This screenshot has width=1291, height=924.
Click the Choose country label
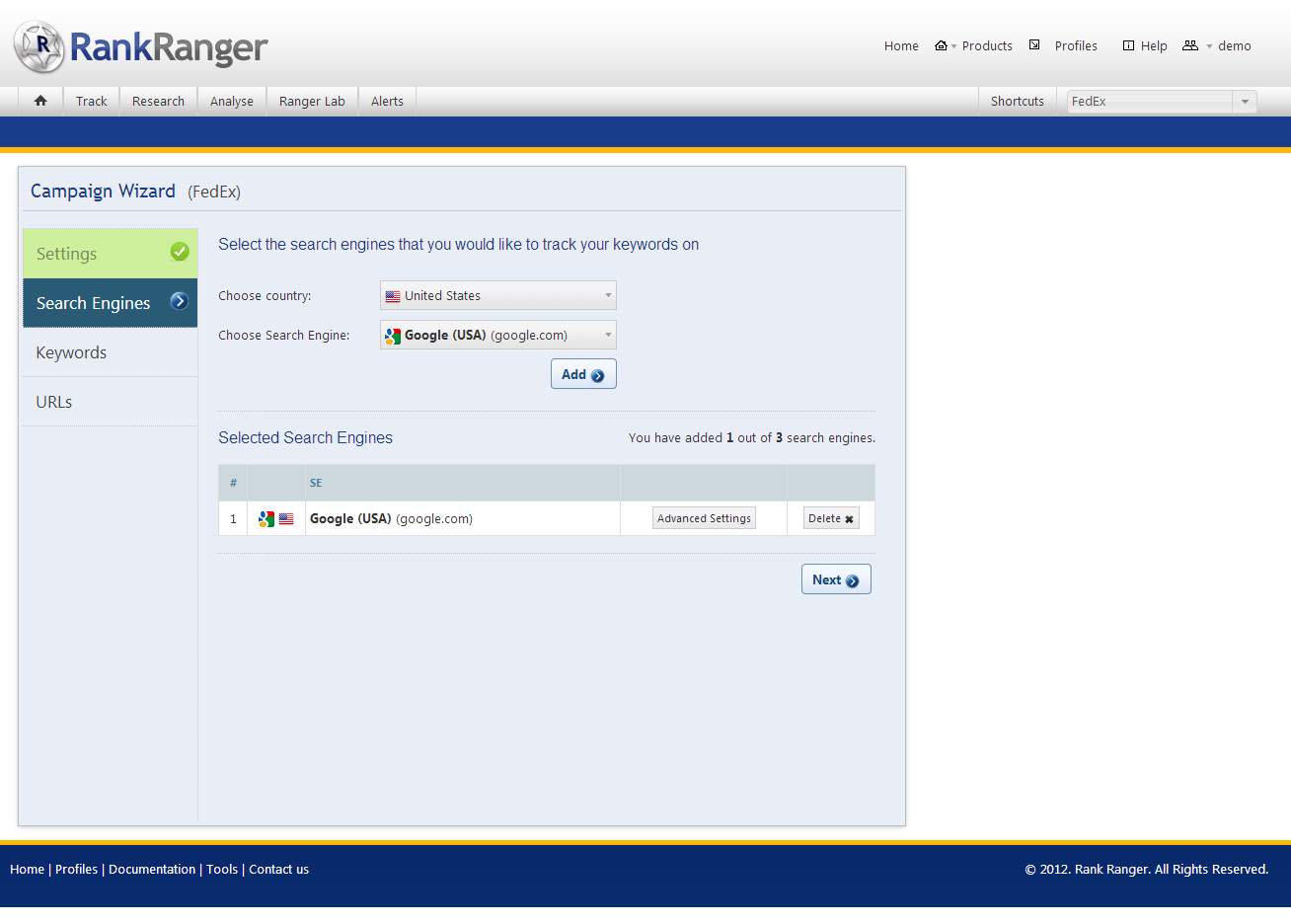click(265, 295)
